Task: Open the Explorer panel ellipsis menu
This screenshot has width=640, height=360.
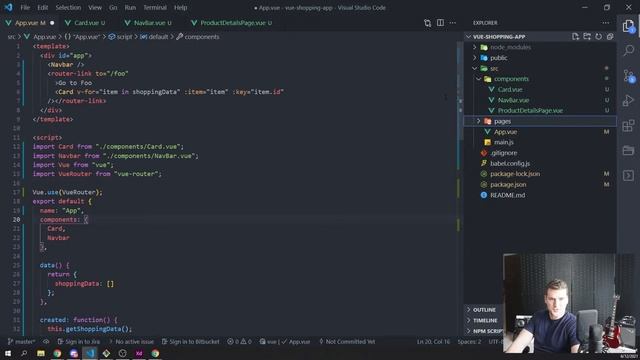Action: [x=606, y=23]
